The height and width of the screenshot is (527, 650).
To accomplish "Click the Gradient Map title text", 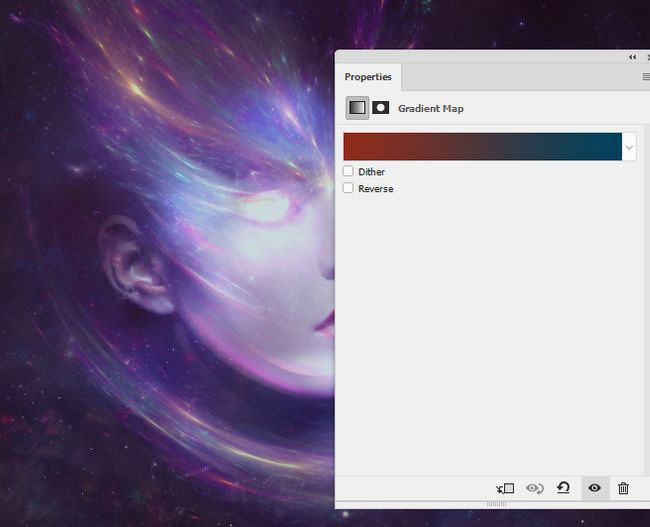I will click(431, 109).
